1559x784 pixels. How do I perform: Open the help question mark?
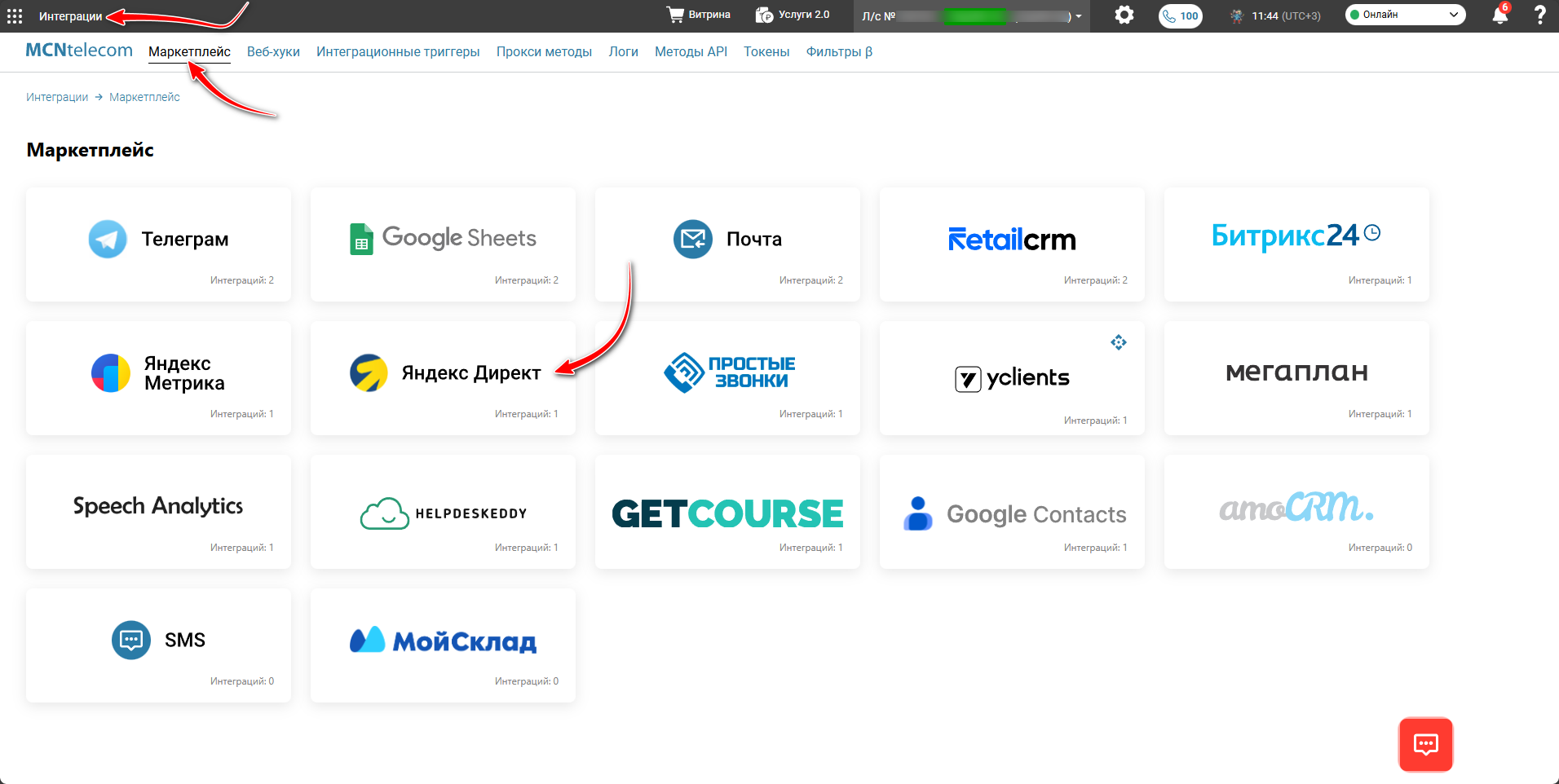pyautogui.click(x=1539, y=15)
